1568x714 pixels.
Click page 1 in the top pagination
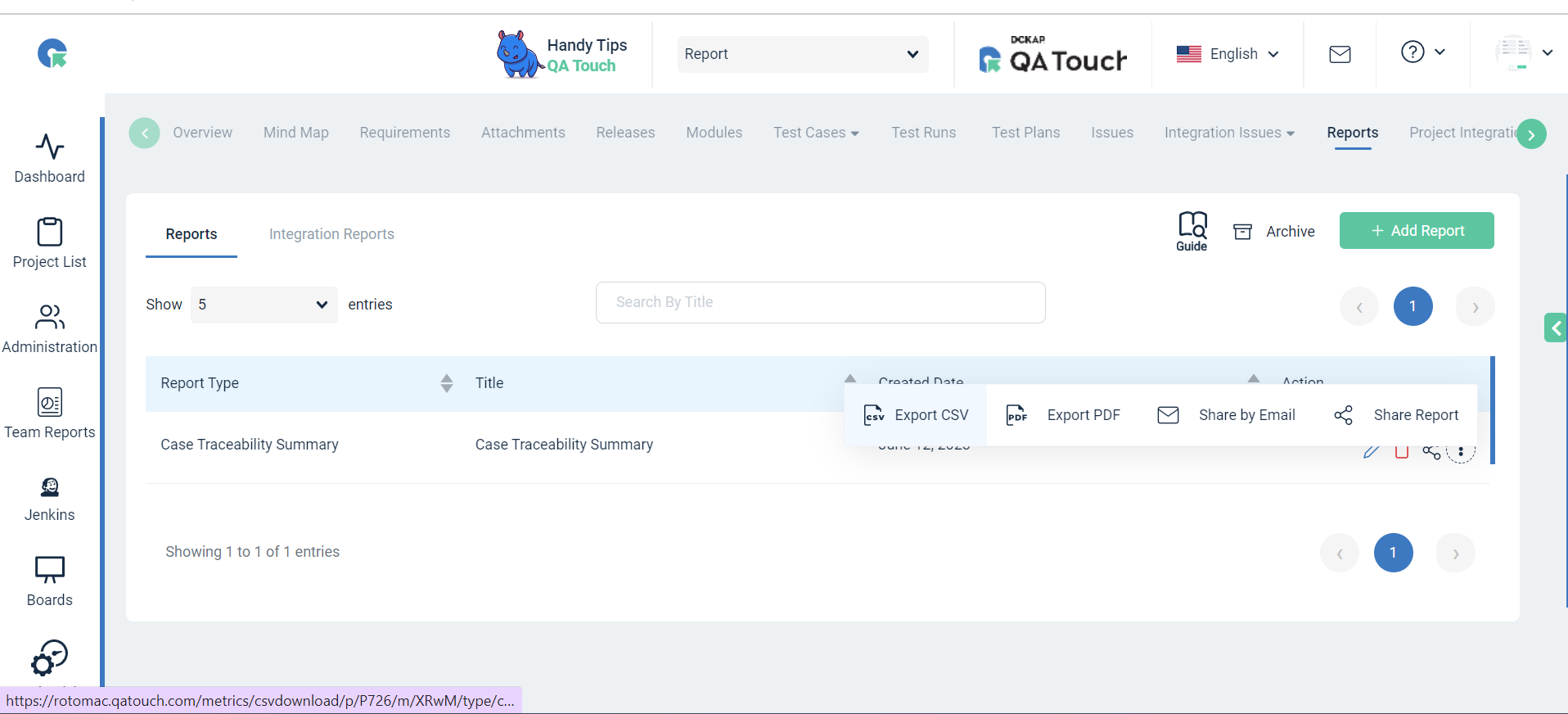[x=1413, y=306]
